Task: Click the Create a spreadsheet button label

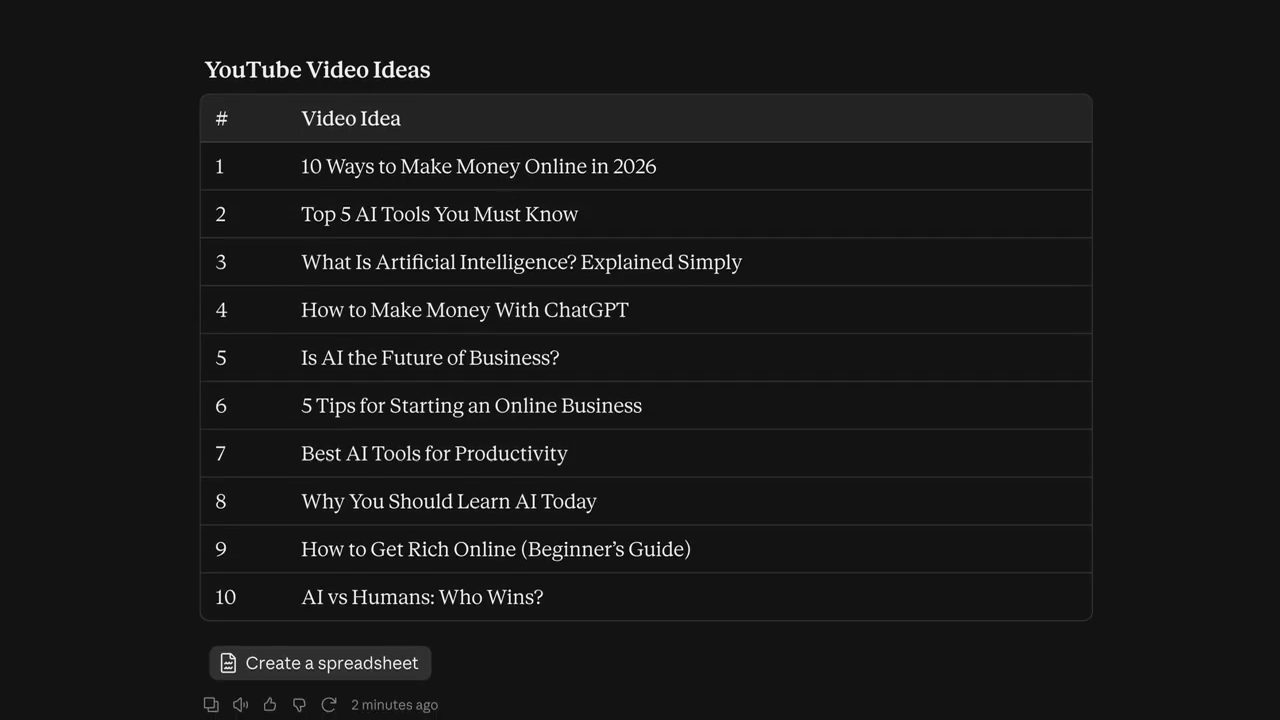Action: pyautogui.click(x=332, y=663)
